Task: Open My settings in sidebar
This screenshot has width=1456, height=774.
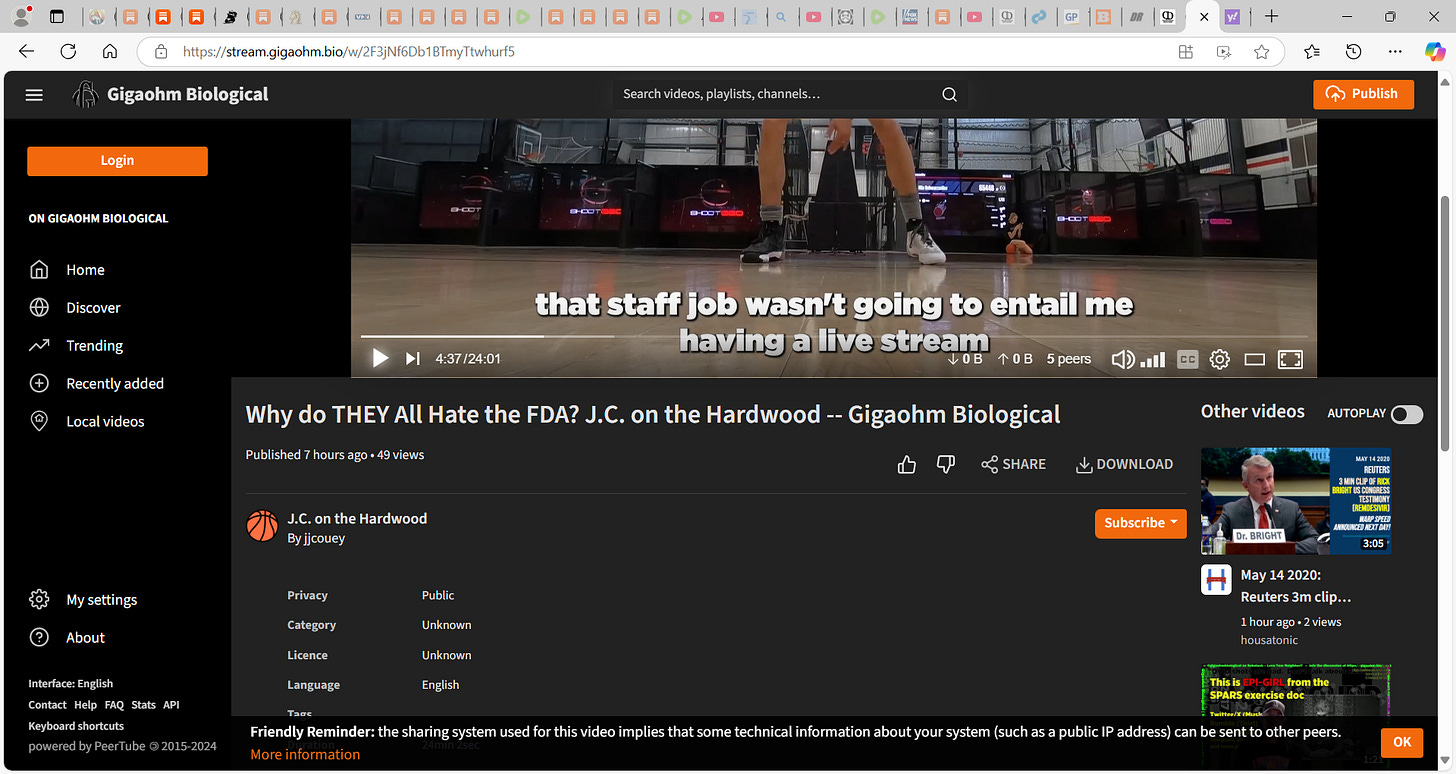Action: coord(84,600)
